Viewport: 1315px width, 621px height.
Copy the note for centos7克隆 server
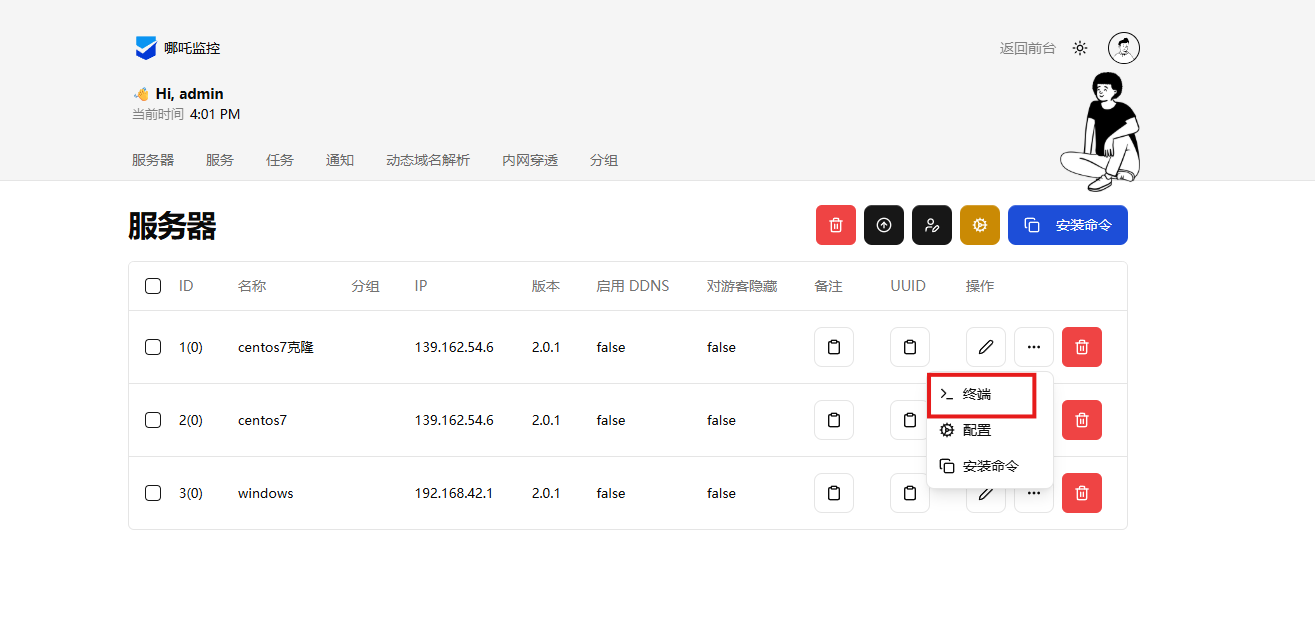834,347
